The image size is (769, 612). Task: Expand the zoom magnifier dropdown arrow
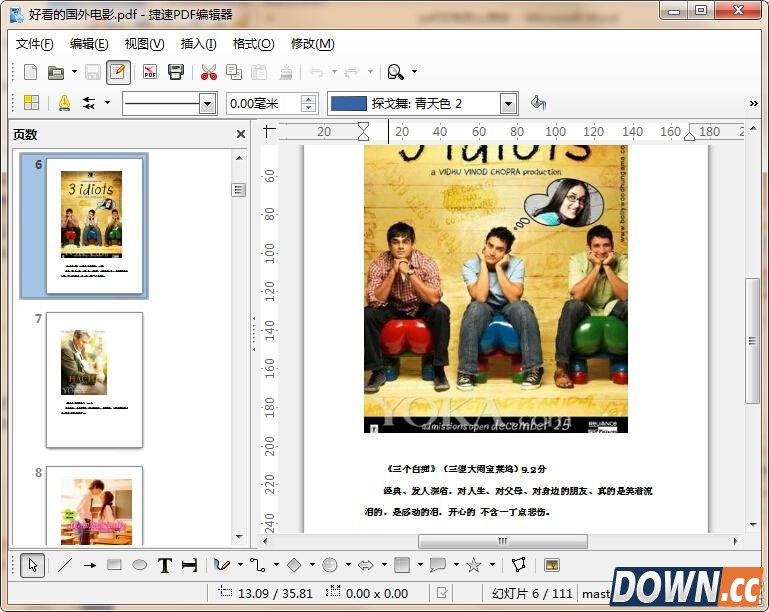coord(414,72)
